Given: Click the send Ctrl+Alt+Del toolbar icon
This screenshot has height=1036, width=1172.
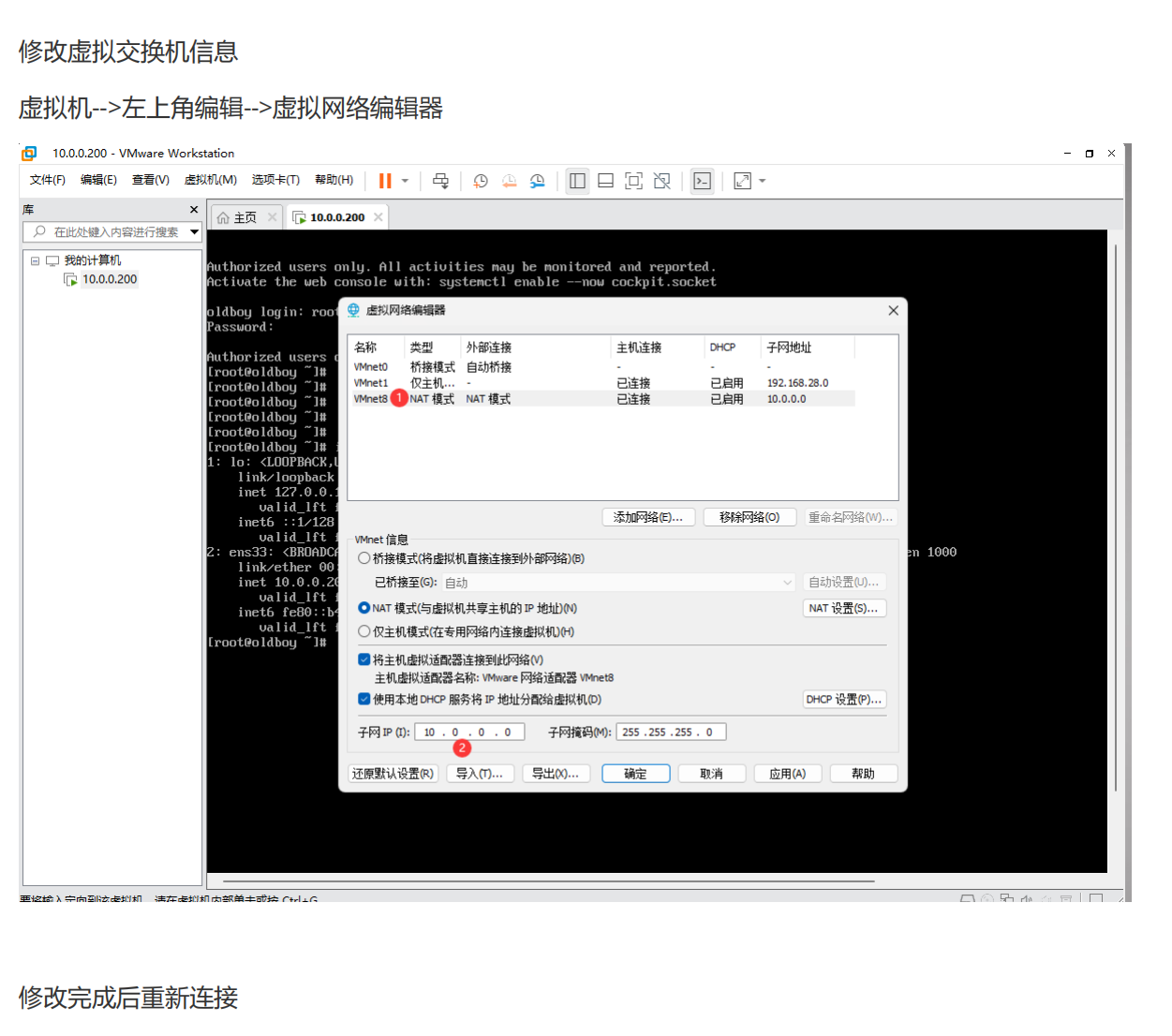Looking at the screenshot, I should (440, 181).
